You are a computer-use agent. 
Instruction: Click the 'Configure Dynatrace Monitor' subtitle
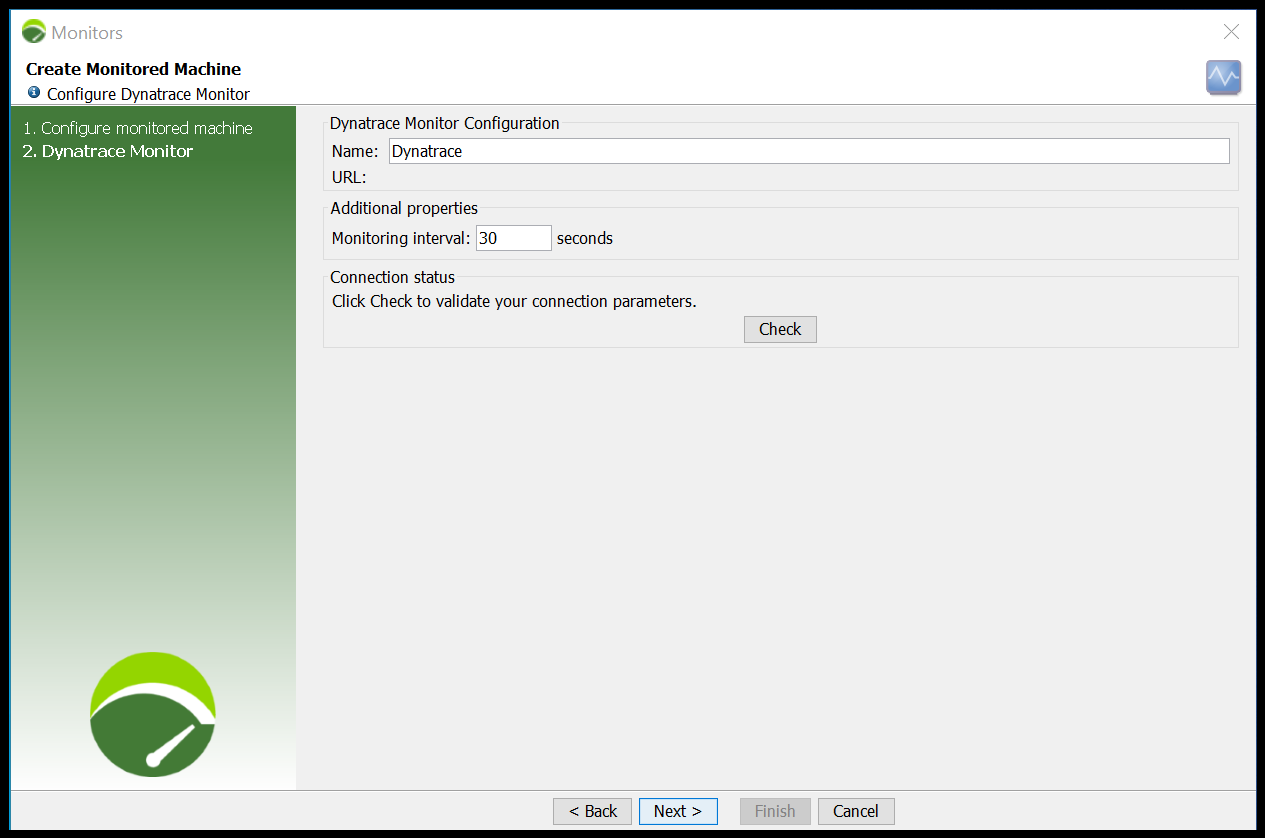148,94
